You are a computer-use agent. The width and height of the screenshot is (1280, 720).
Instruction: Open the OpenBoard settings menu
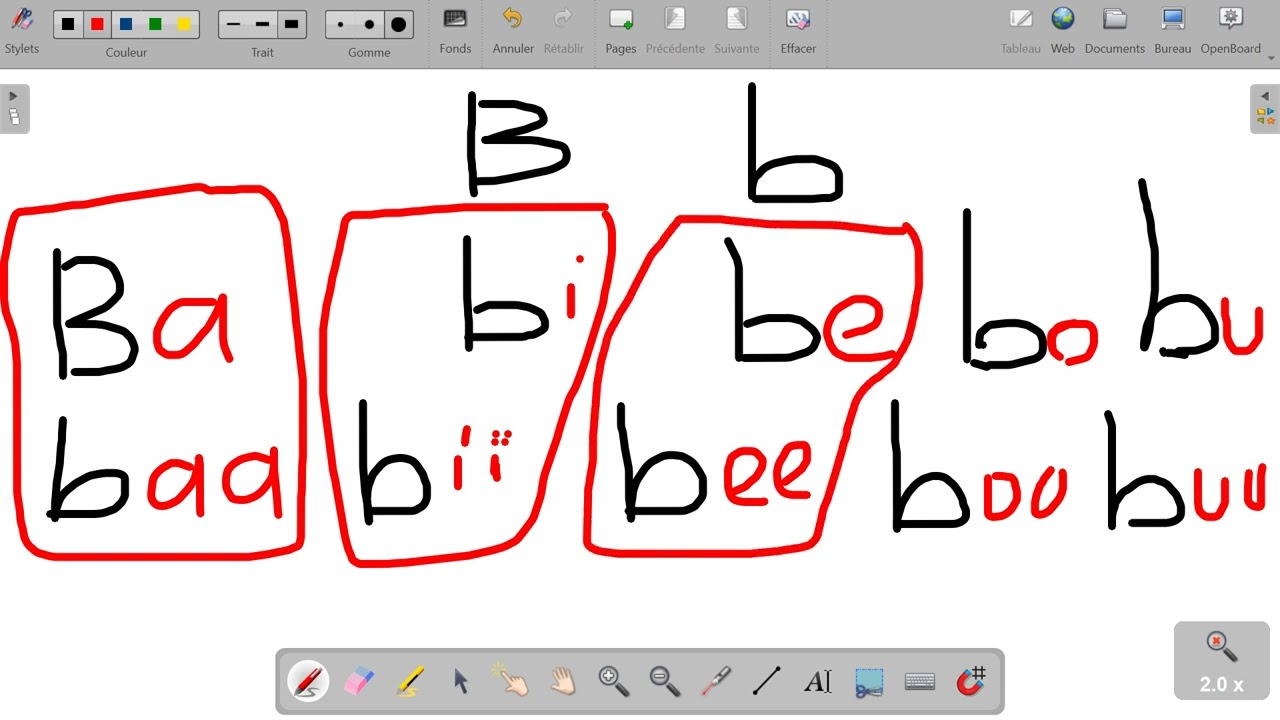pos(1231,30)
